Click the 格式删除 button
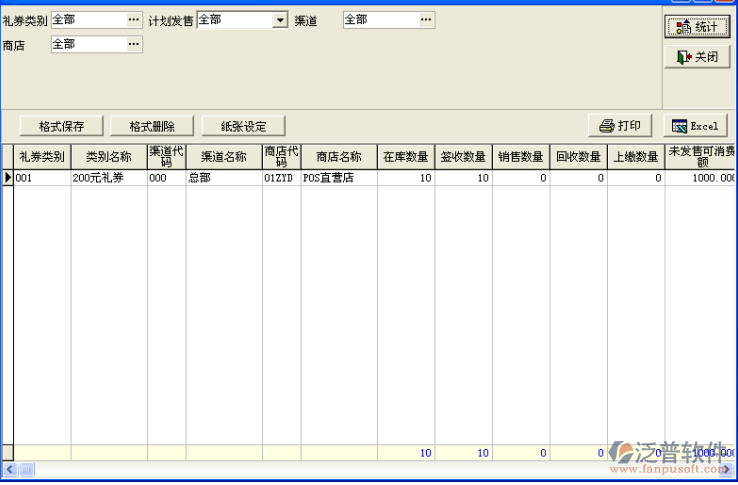The width and height of the screenshot is (738, 485). [x=151, y=126]
